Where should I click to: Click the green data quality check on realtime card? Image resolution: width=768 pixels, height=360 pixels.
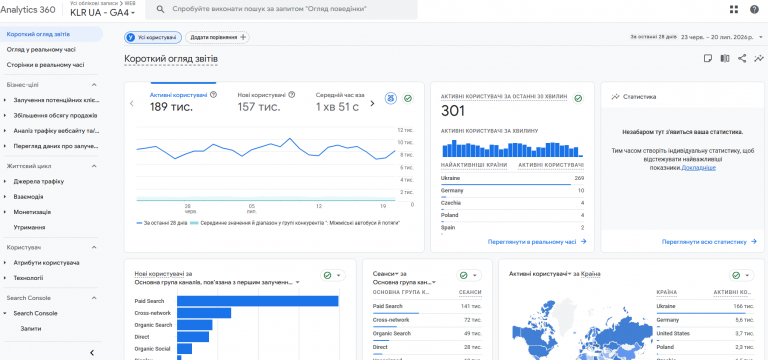[578, 98]
